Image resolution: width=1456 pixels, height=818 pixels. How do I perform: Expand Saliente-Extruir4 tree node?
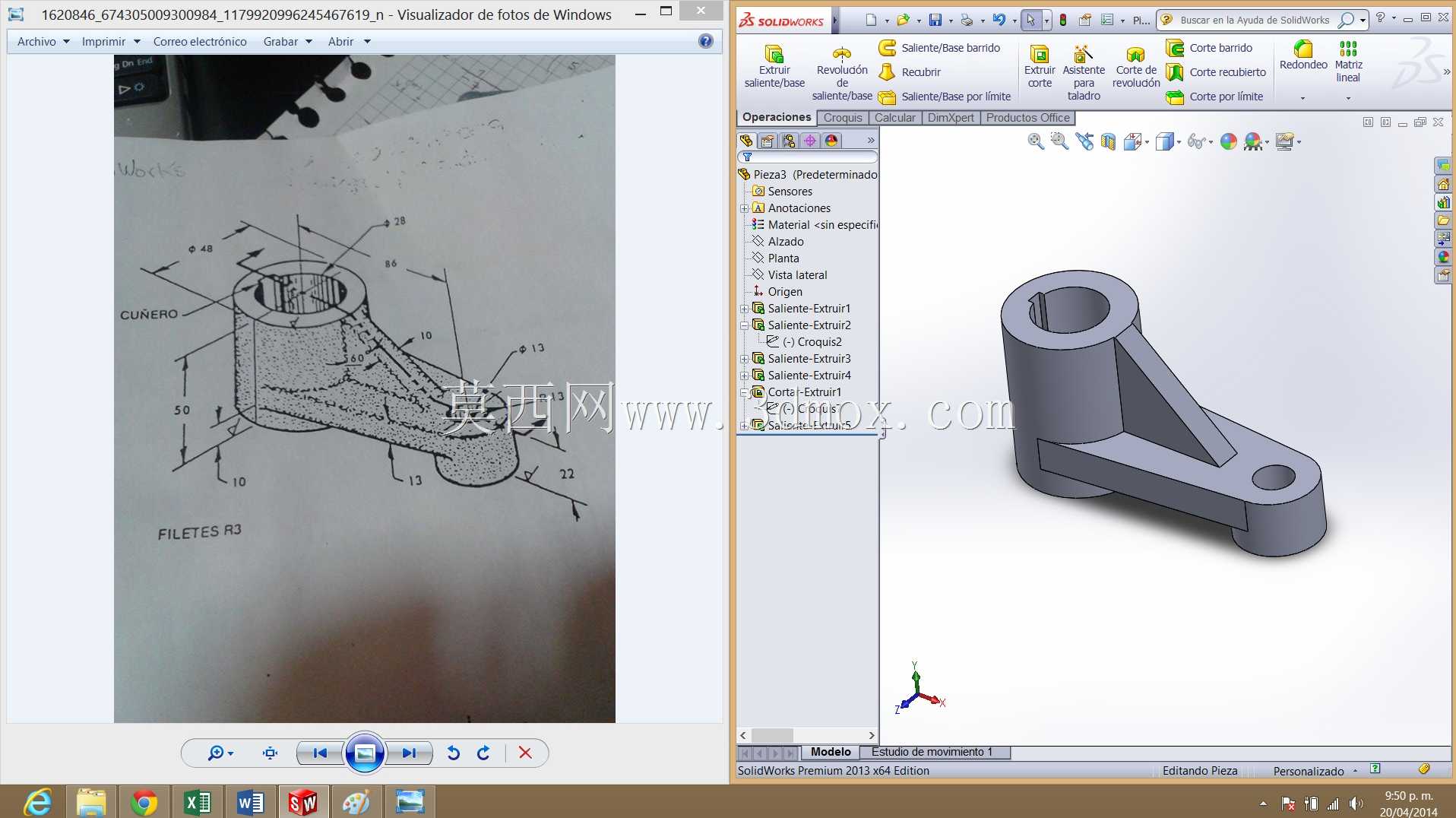click(745, 376)
